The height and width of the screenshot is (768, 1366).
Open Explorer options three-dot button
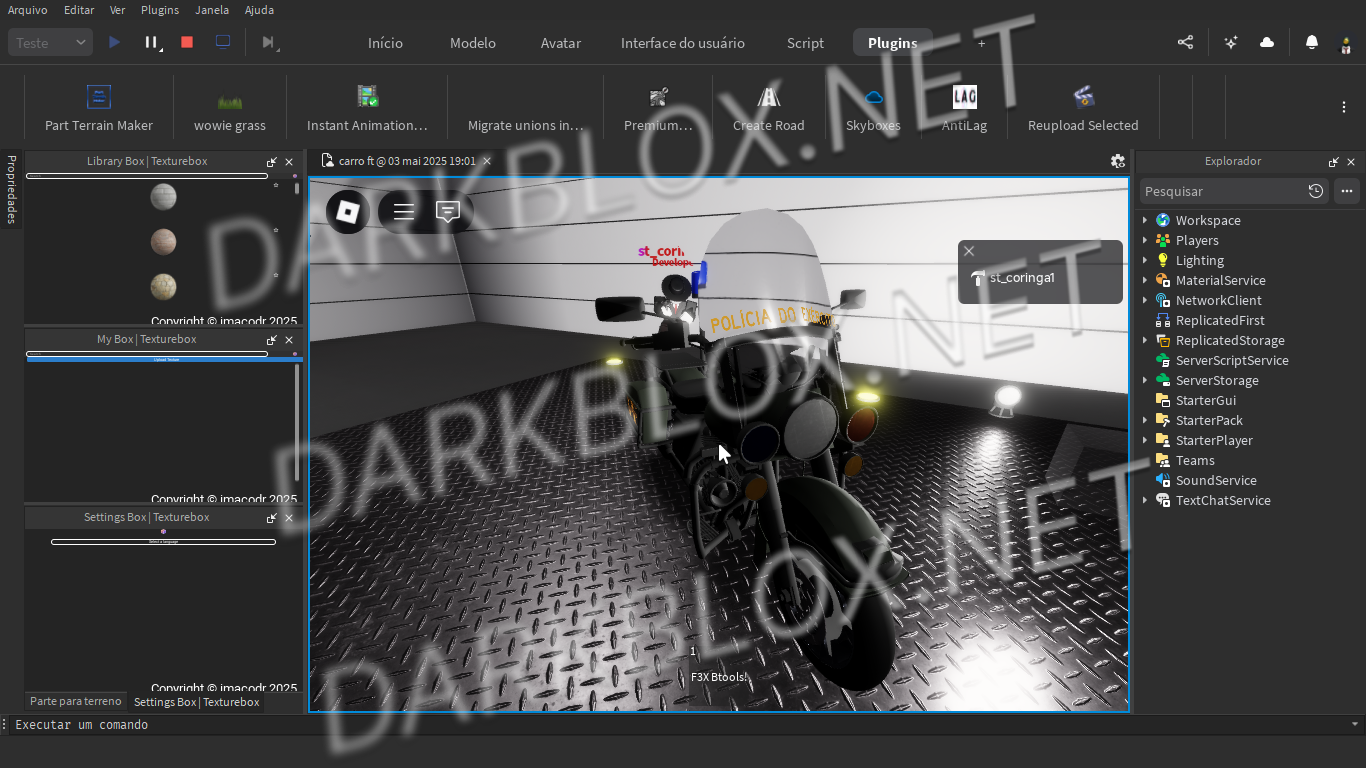tap(1347, 191)
